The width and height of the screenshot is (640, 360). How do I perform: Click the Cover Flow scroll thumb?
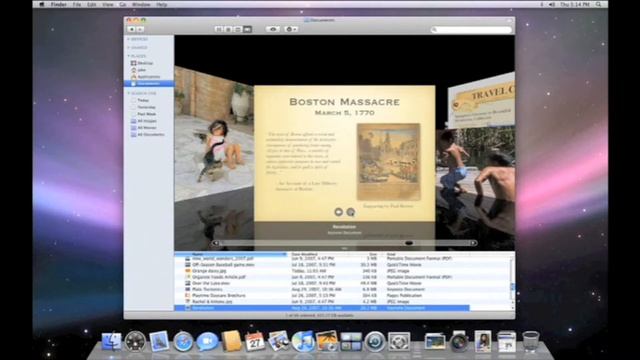click(409, 243)
